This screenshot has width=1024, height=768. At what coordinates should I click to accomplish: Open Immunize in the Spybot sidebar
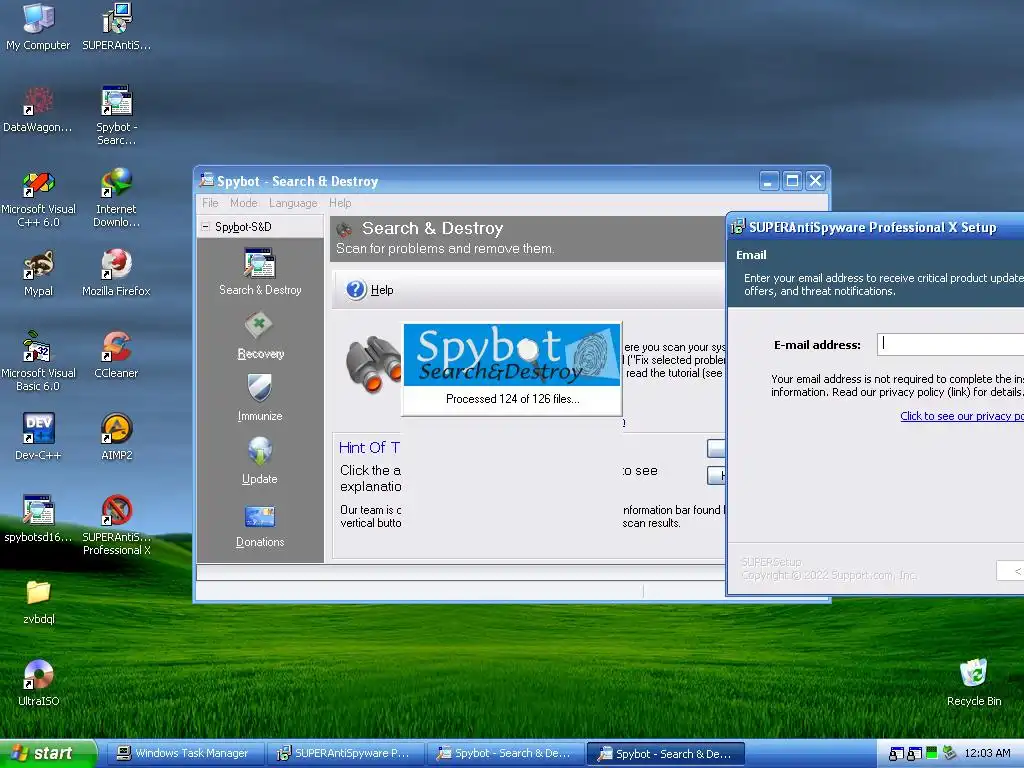coord(260,398)
